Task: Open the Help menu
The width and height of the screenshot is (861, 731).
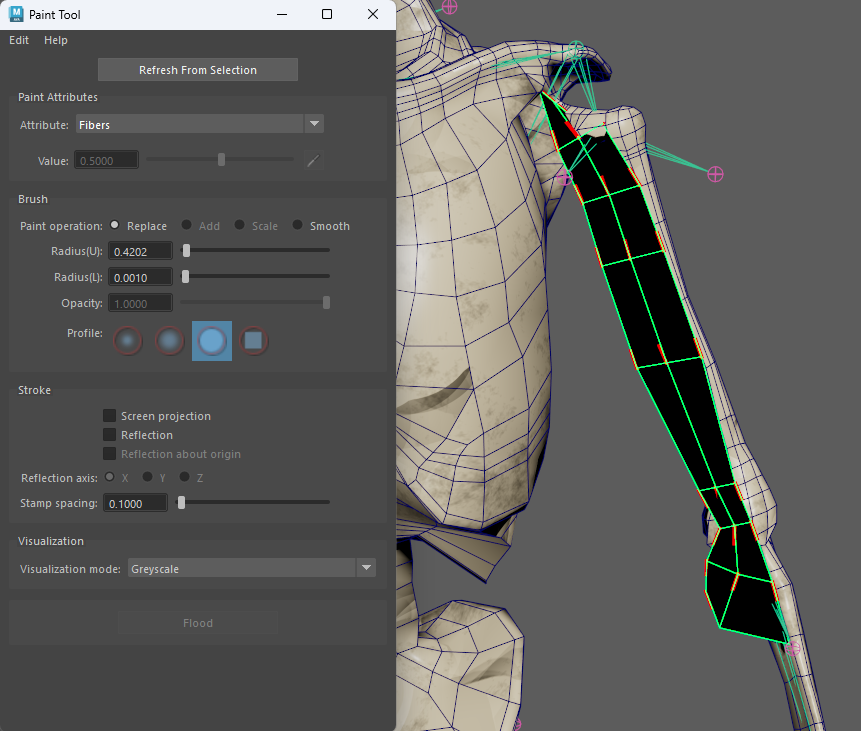Action: [x=56, y=40]
